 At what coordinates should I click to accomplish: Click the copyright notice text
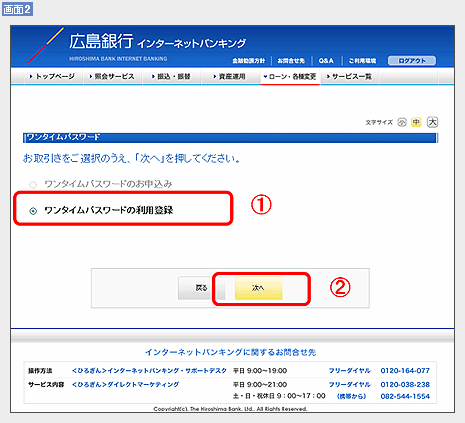coord(230,409)
